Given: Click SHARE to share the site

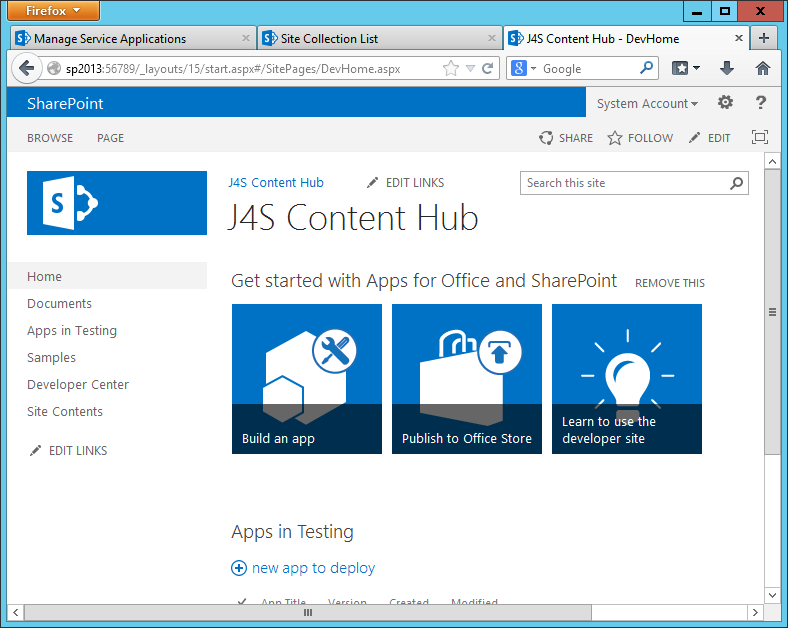Looking at the screenshot, I should tap(566, 138).
